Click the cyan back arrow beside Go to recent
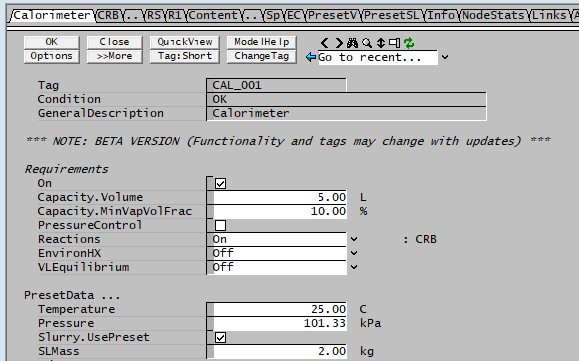This screenshot has height=361, width=579. (x=311, y=57)
